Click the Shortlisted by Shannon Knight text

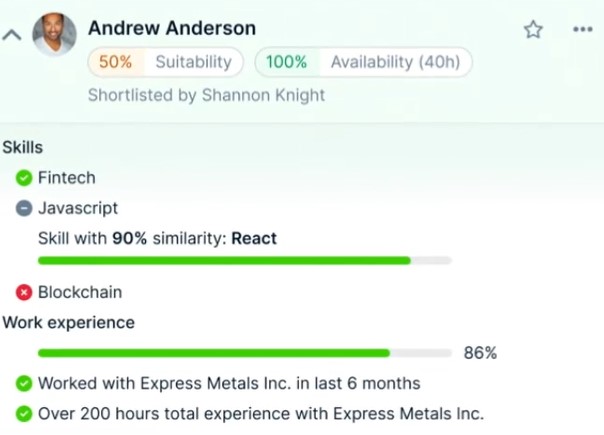tap(206, 96)
